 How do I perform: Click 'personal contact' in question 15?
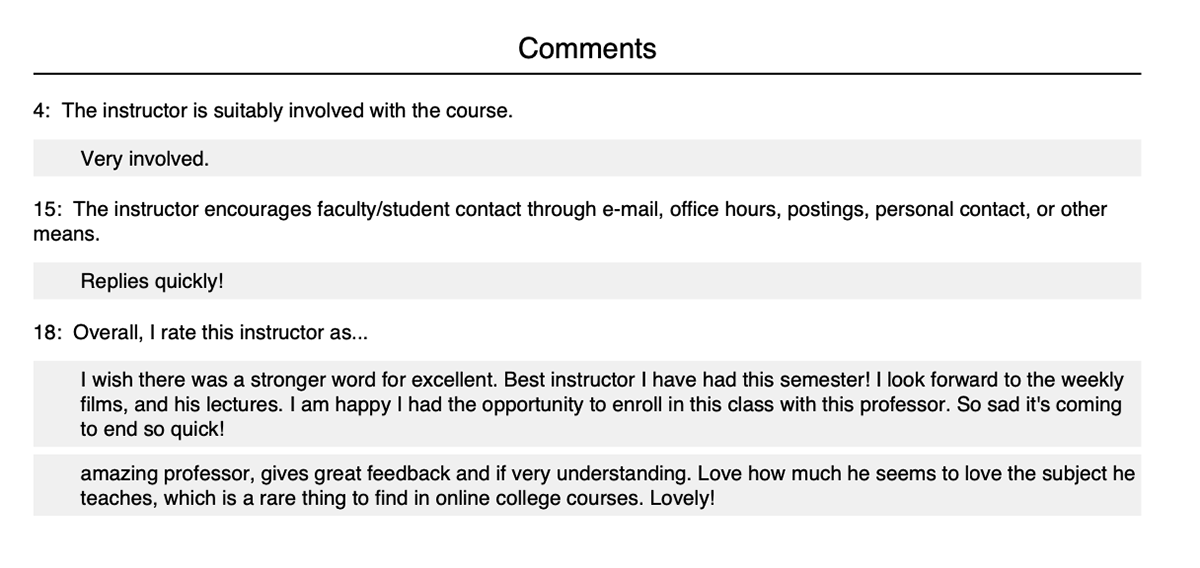[x=950, y=210]
